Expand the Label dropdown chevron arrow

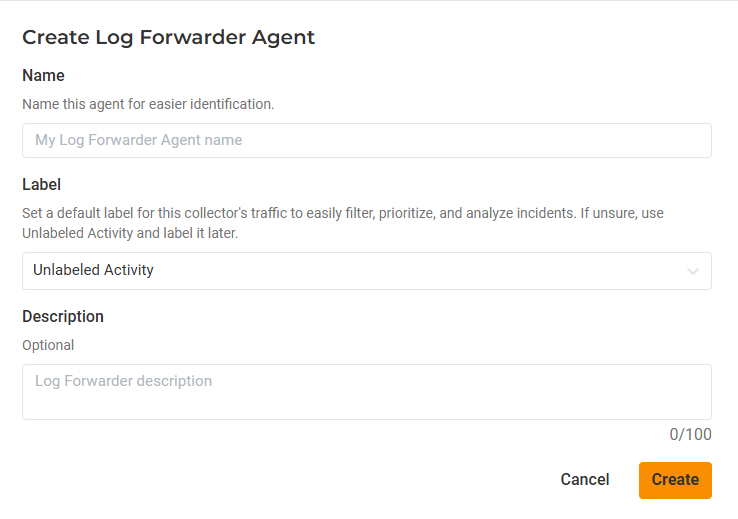pos(693,271)
